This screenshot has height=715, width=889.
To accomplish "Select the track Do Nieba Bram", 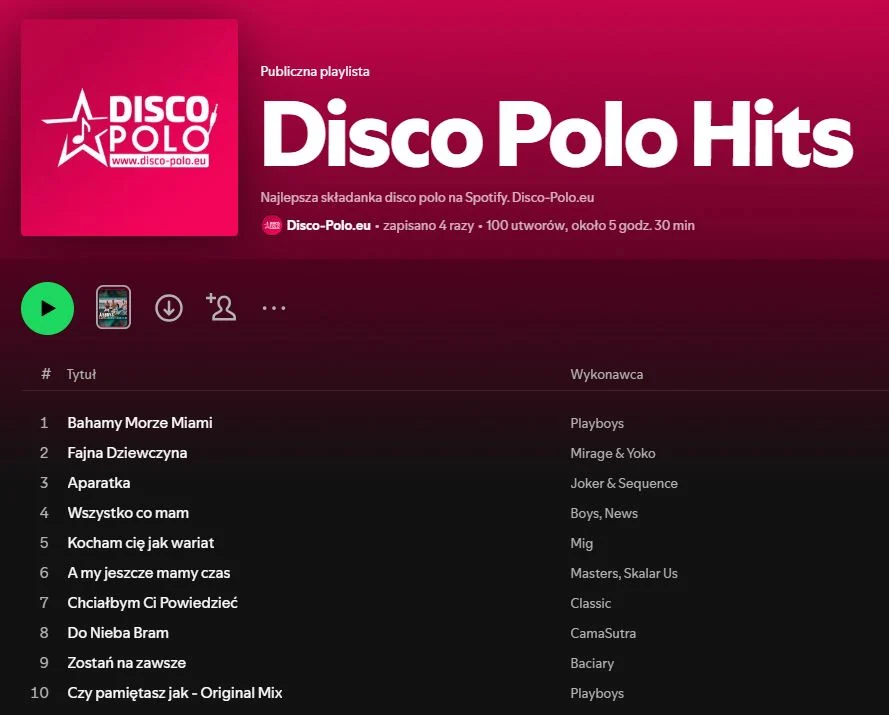I will click(118, 633).
